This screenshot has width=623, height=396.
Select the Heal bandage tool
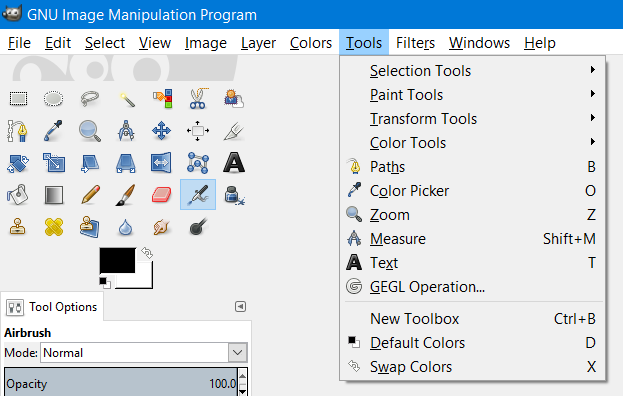click(x=53, y=227)
